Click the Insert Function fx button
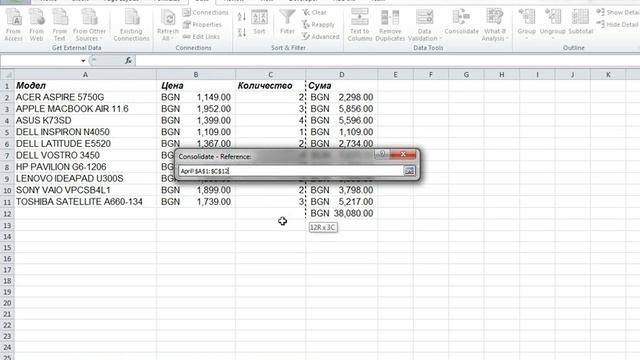 coord(128,61)
